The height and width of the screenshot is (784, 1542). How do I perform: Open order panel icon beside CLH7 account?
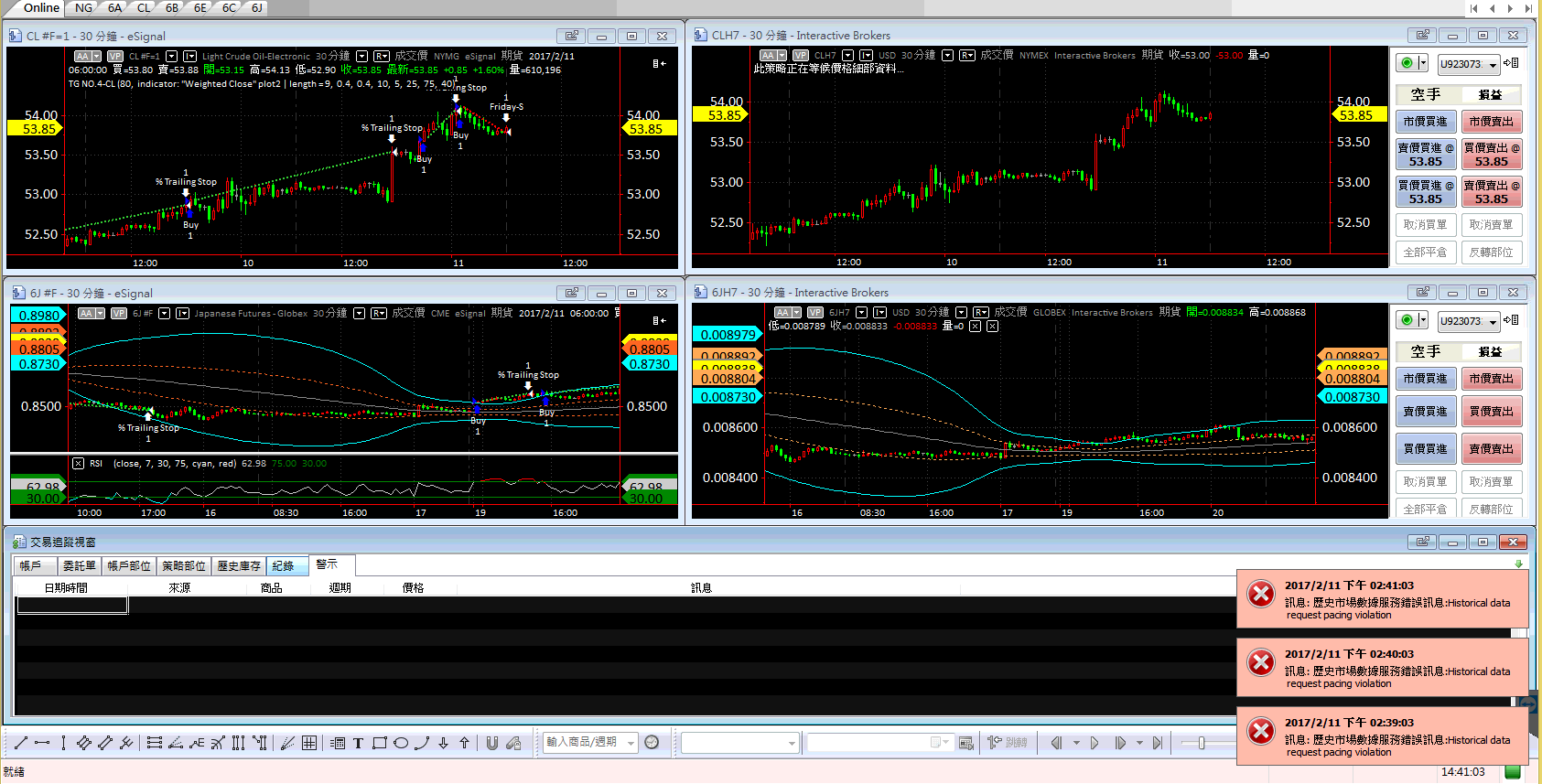point(1511,63)
